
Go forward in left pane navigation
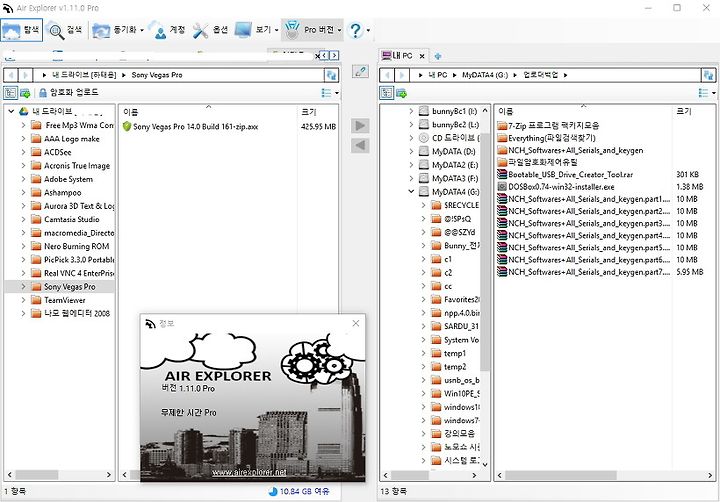[25, 75]
